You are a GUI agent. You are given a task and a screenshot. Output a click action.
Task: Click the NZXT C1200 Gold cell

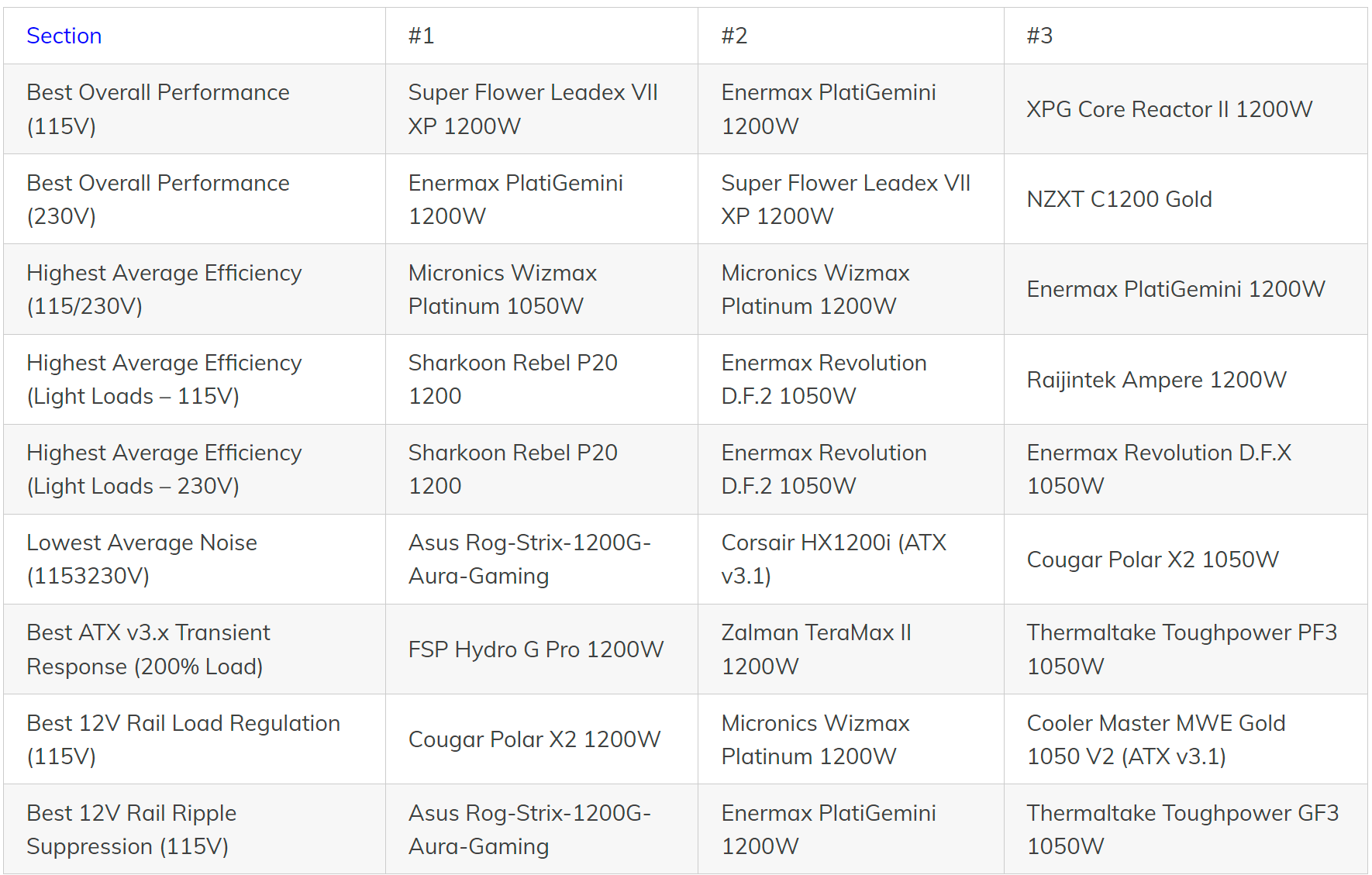click(x=1119, y=199)
